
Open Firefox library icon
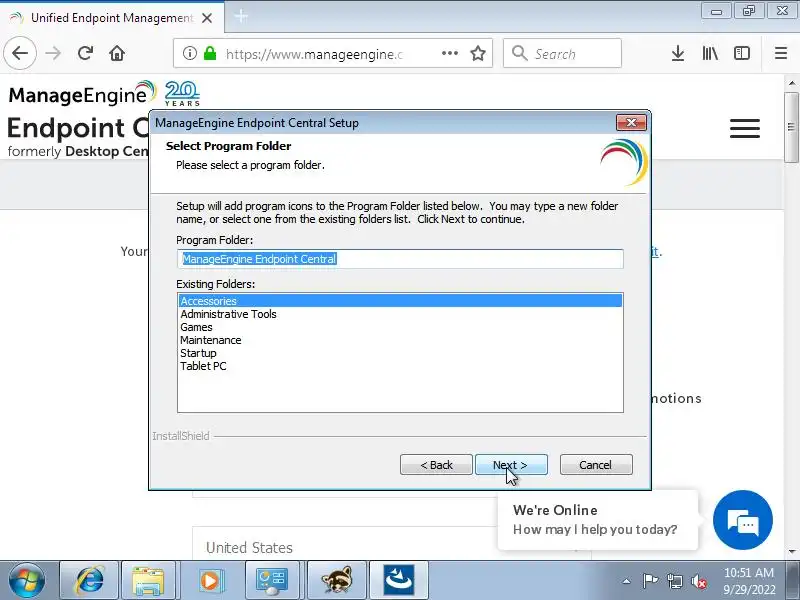click(710, 53)
